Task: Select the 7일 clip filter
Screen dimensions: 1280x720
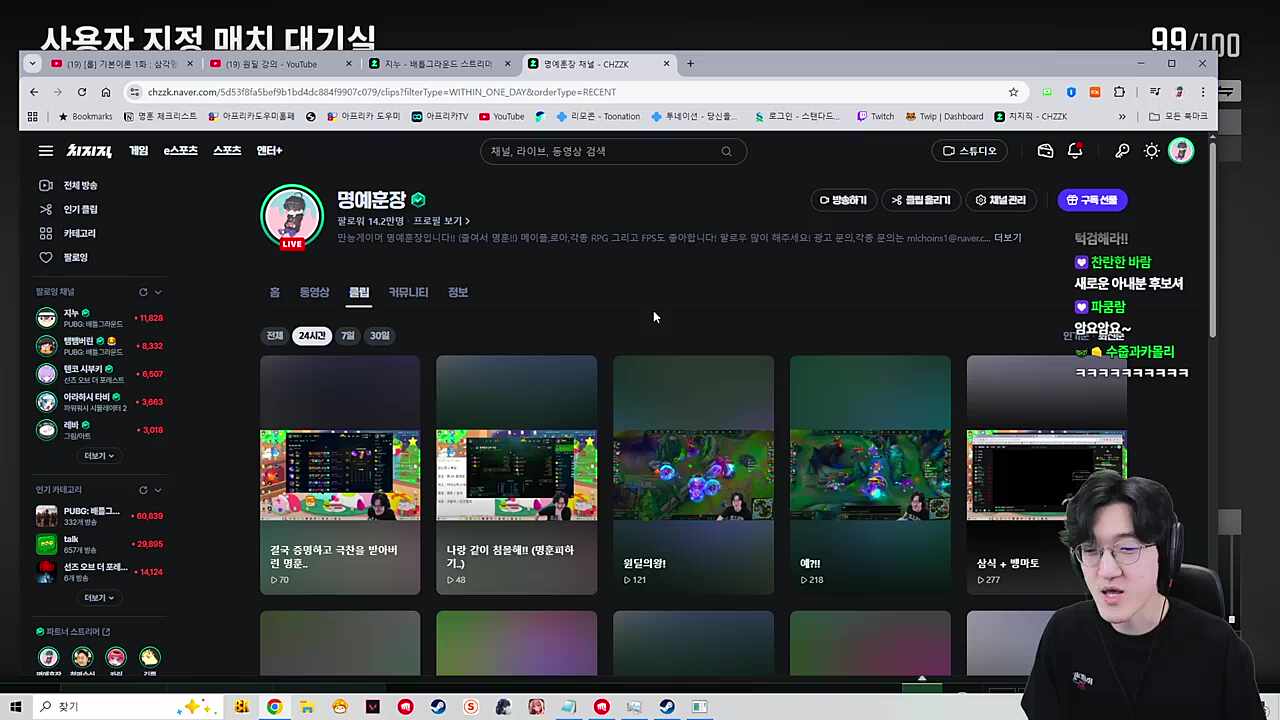Action: (x=347, y=335)
